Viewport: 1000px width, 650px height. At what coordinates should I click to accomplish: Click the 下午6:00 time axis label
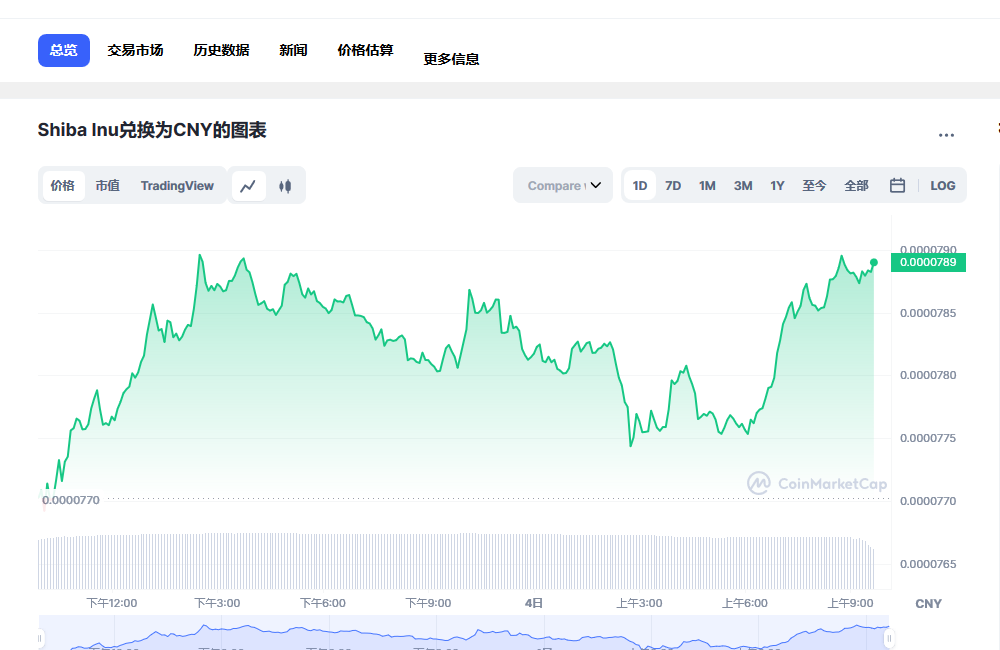click(323, 603)
